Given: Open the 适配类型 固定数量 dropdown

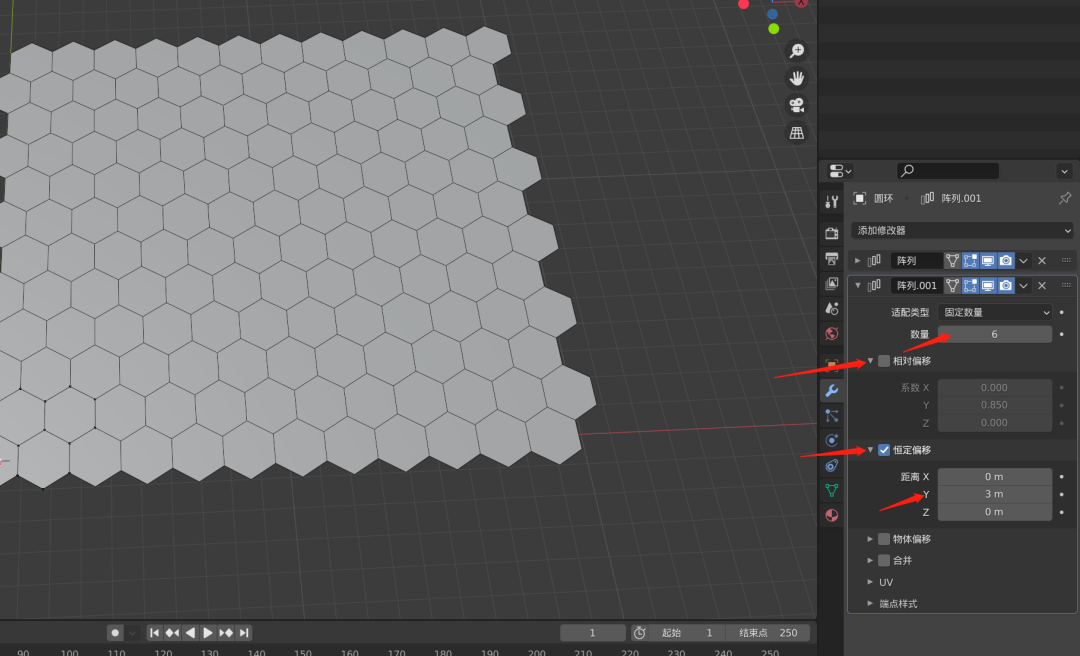Looking at the screenshot, I should (995, 312).
